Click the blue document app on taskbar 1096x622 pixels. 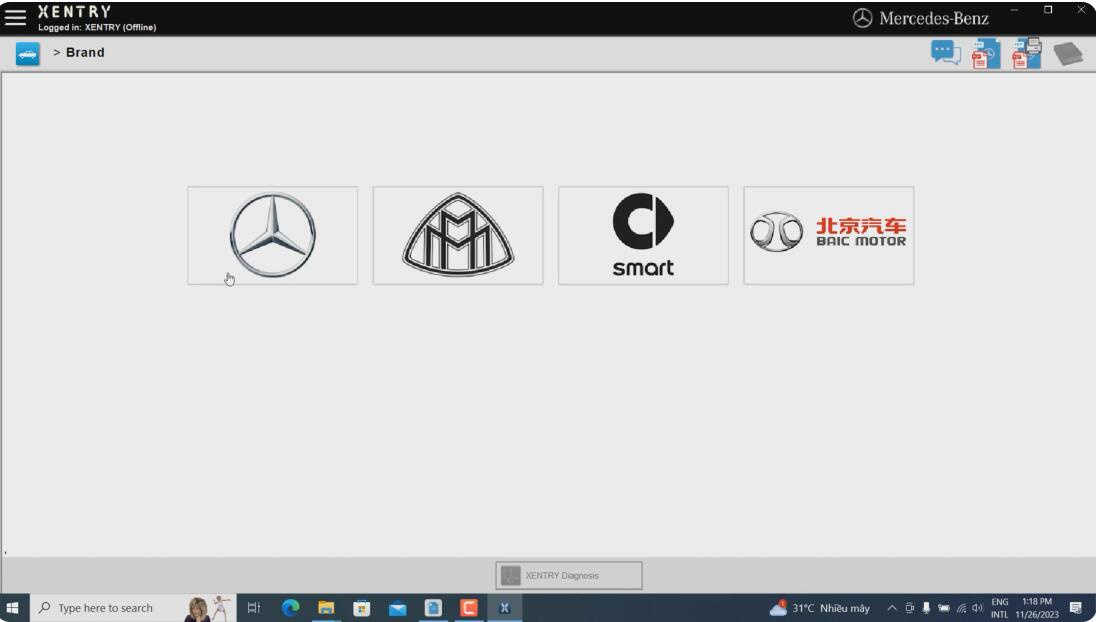pos(433,608)
